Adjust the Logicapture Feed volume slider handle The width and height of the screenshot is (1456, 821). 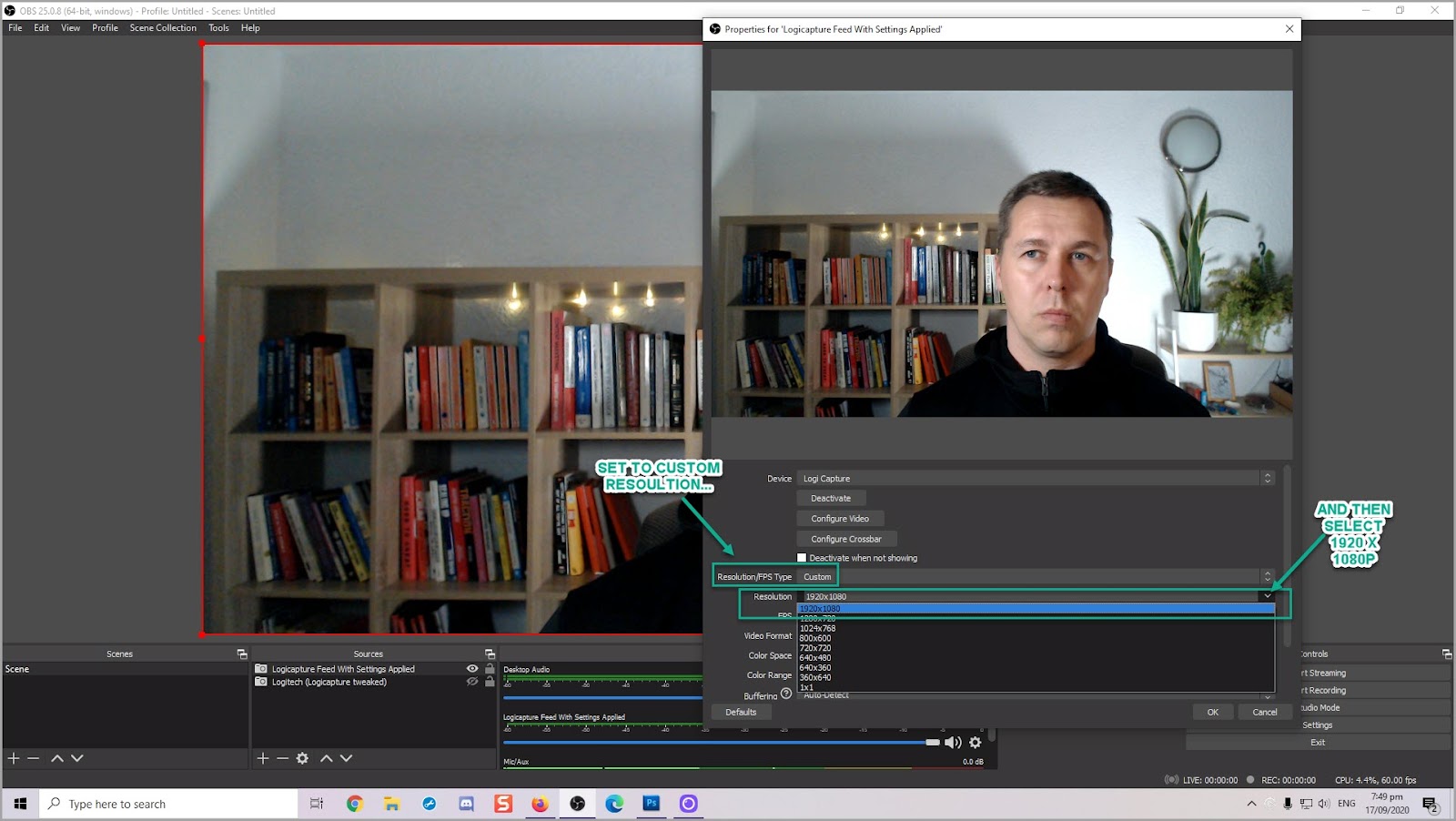click(x=933, y=743)
